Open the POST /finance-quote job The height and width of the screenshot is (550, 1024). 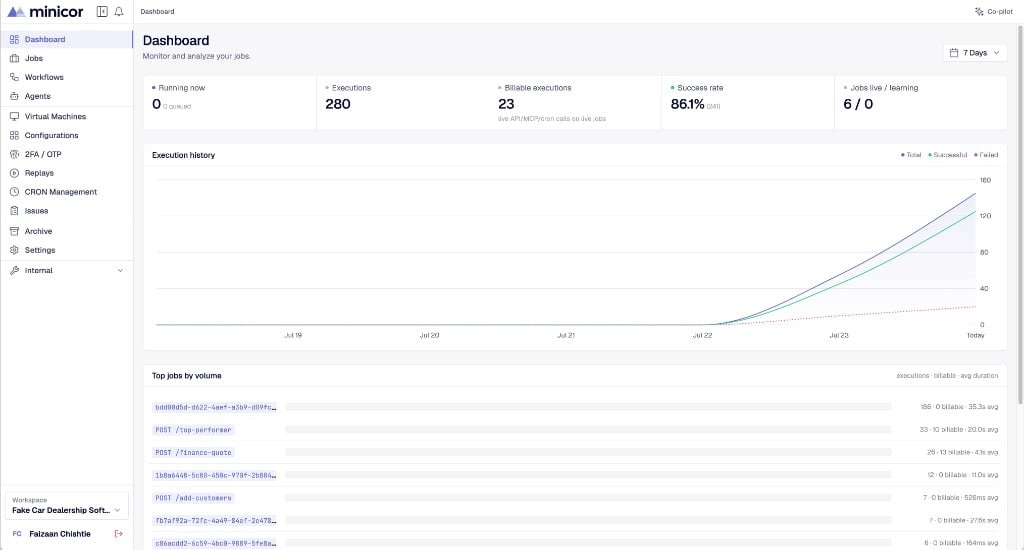tap(193, 453)
